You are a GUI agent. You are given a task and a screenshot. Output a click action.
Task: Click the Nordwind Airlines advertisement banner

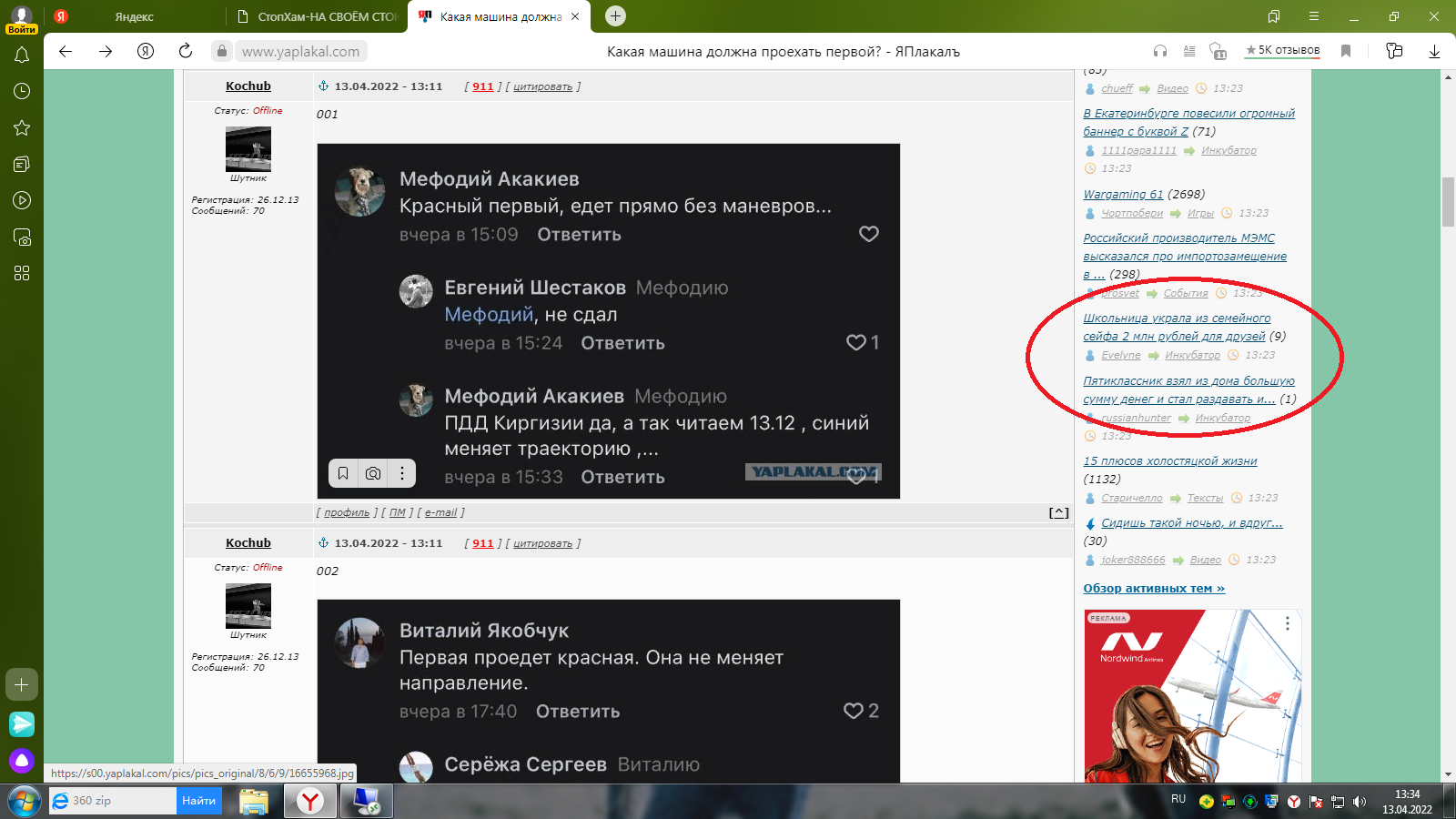pos(1192,696)
